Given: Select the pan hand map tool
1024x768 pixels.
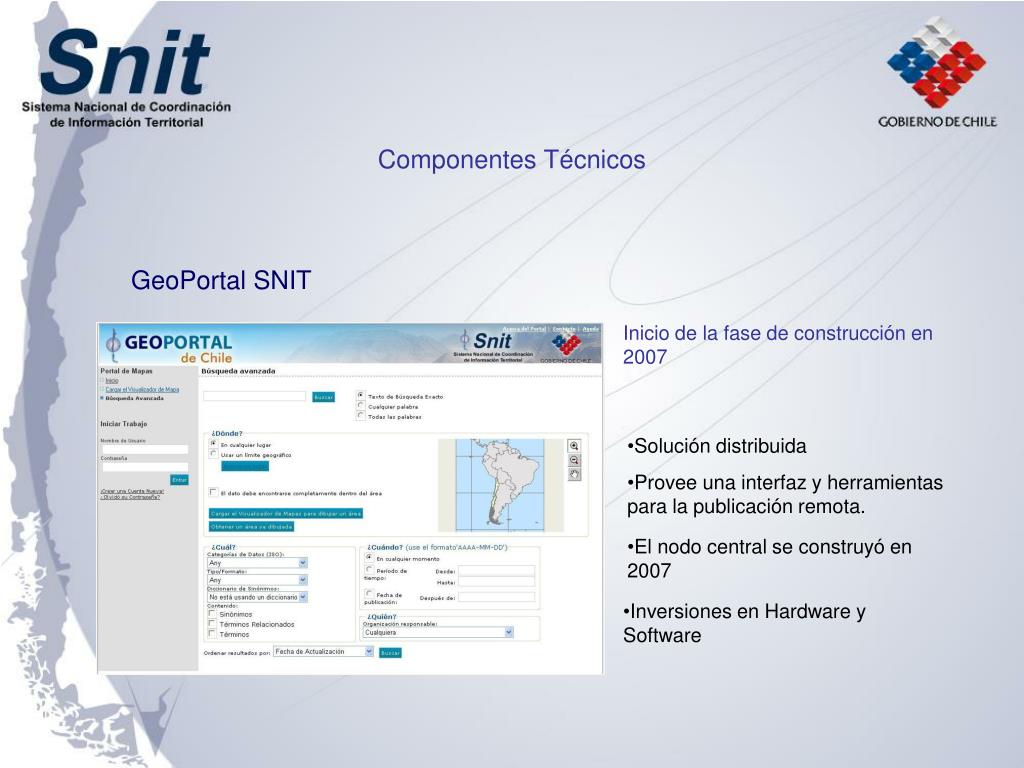Looking at the screenshot, I should [574, 475].
